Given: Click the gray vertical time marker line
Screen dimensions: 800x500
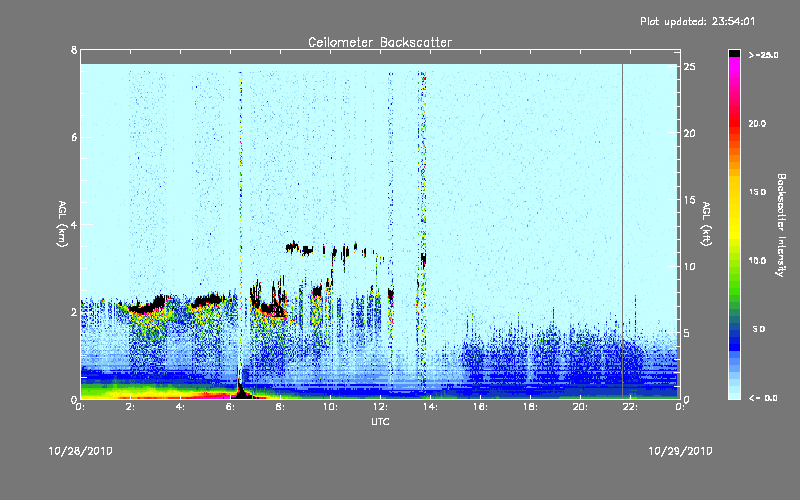Looking at the screenshot, I should point(622,231).
